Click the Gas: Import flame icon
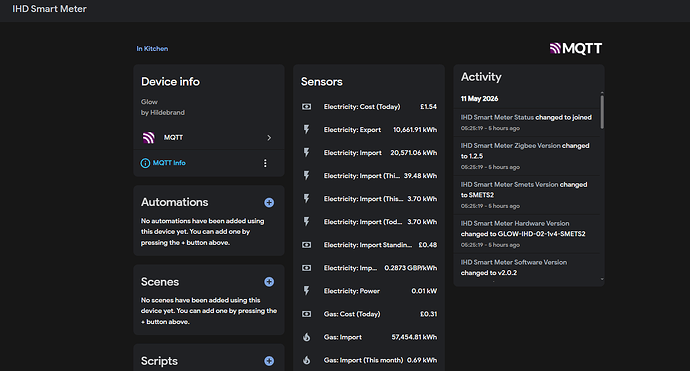 pos(307,337)
